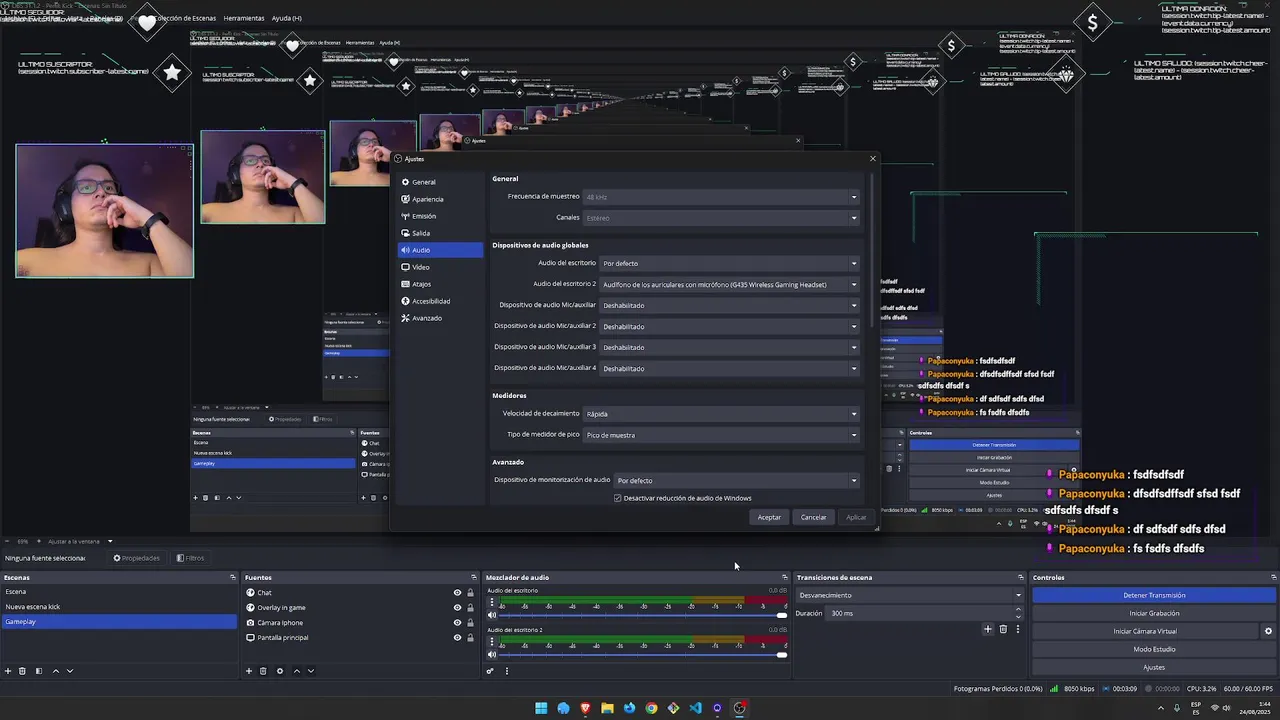The image size is (1280, 720).
Task: Click Iniciar Grabación button
Action: click(x=1154, y=613)
